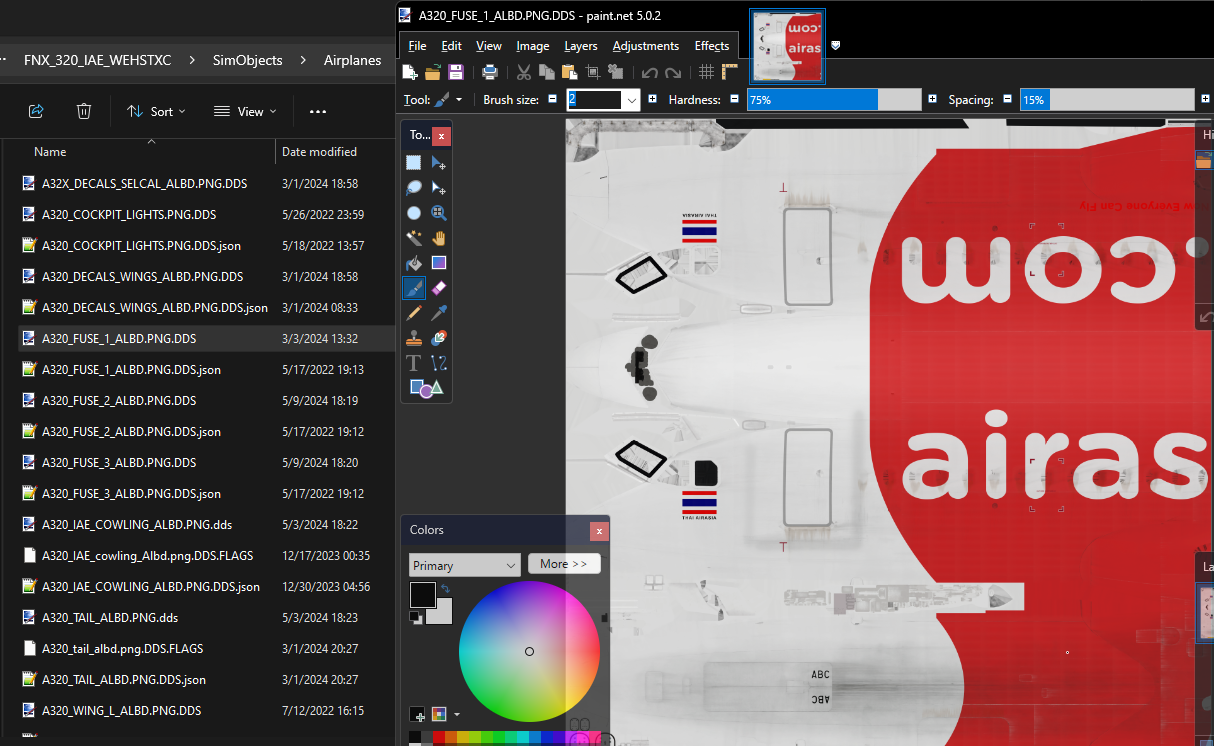1214x746 pixels.
Task: Select the Paint Bucket tool
Action: [x=414, y=263]
